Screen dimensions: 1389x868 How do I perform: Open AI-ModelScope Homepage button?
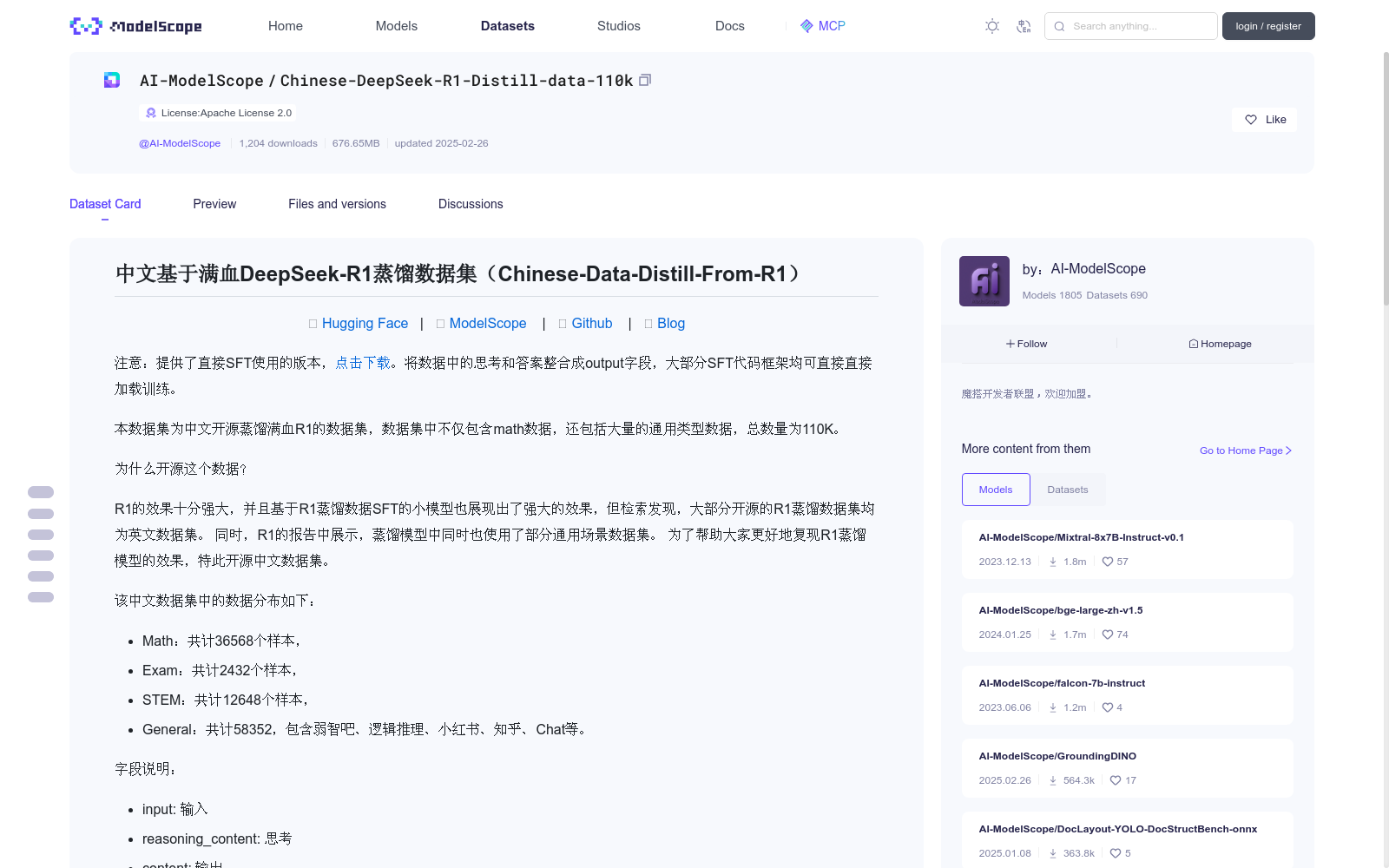[x=1220, y=344]
